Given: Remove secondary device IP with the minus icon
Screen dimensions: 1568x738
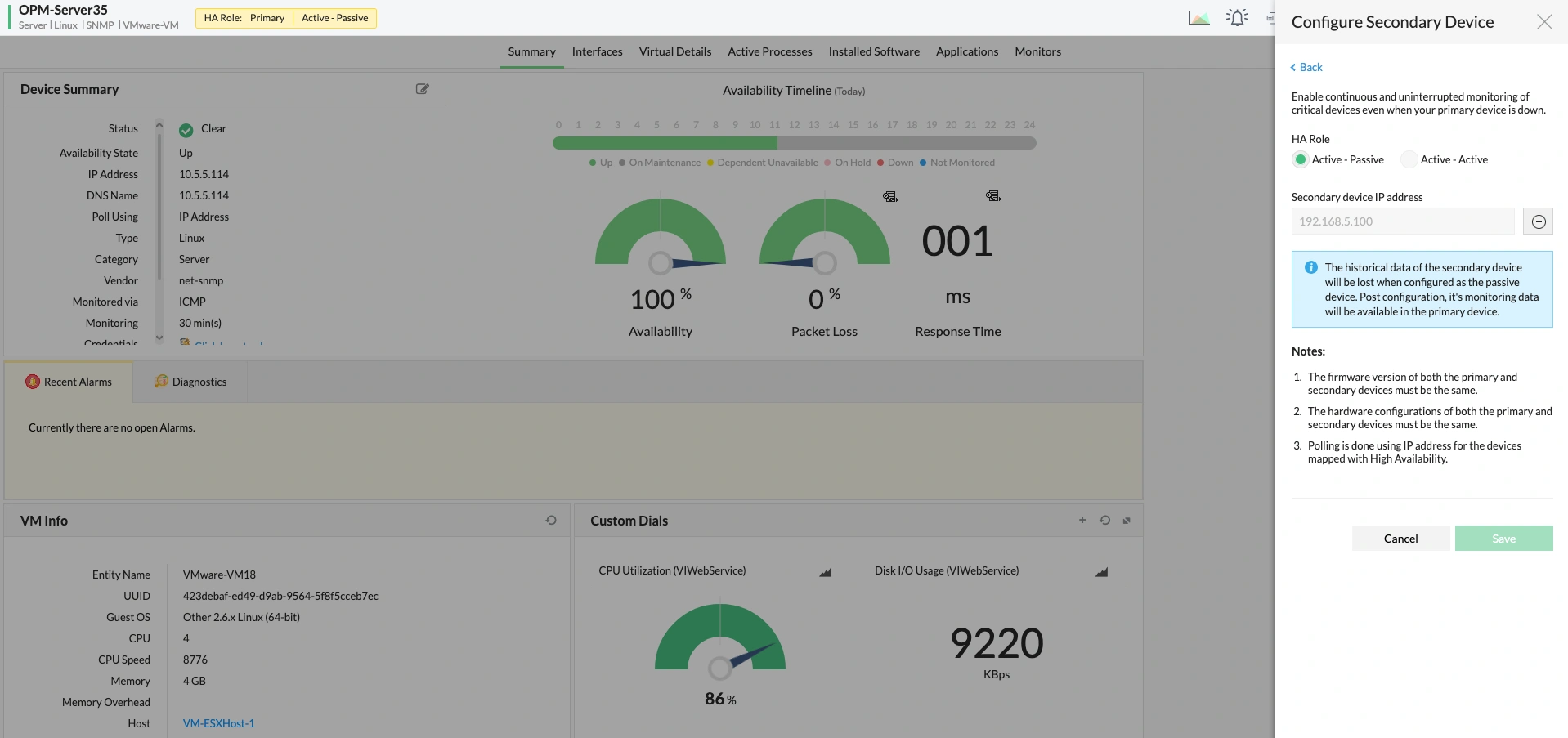Looking at the screenshot, I should 1539,221.
